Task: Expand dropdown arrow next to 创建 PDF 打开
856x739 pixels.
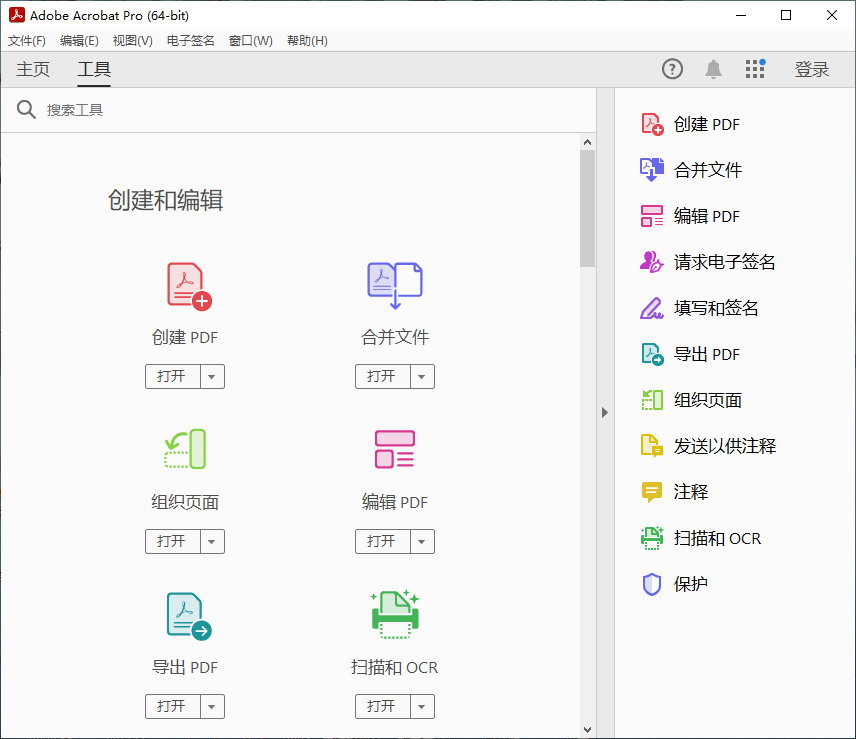Action: pyautogui.click(x=212, y=377)
